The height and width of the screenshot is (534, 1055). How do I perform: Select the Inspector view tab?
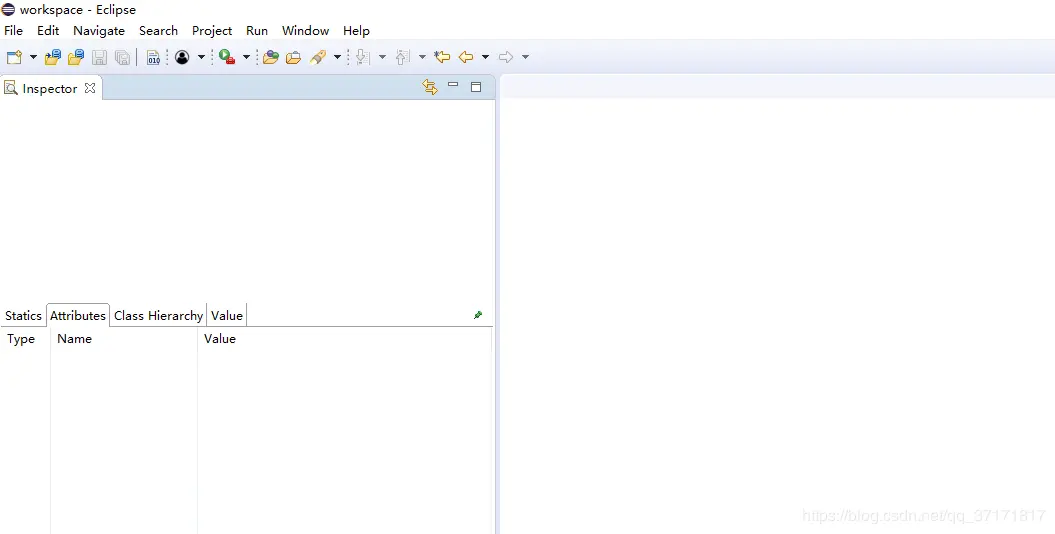[49, 89]
